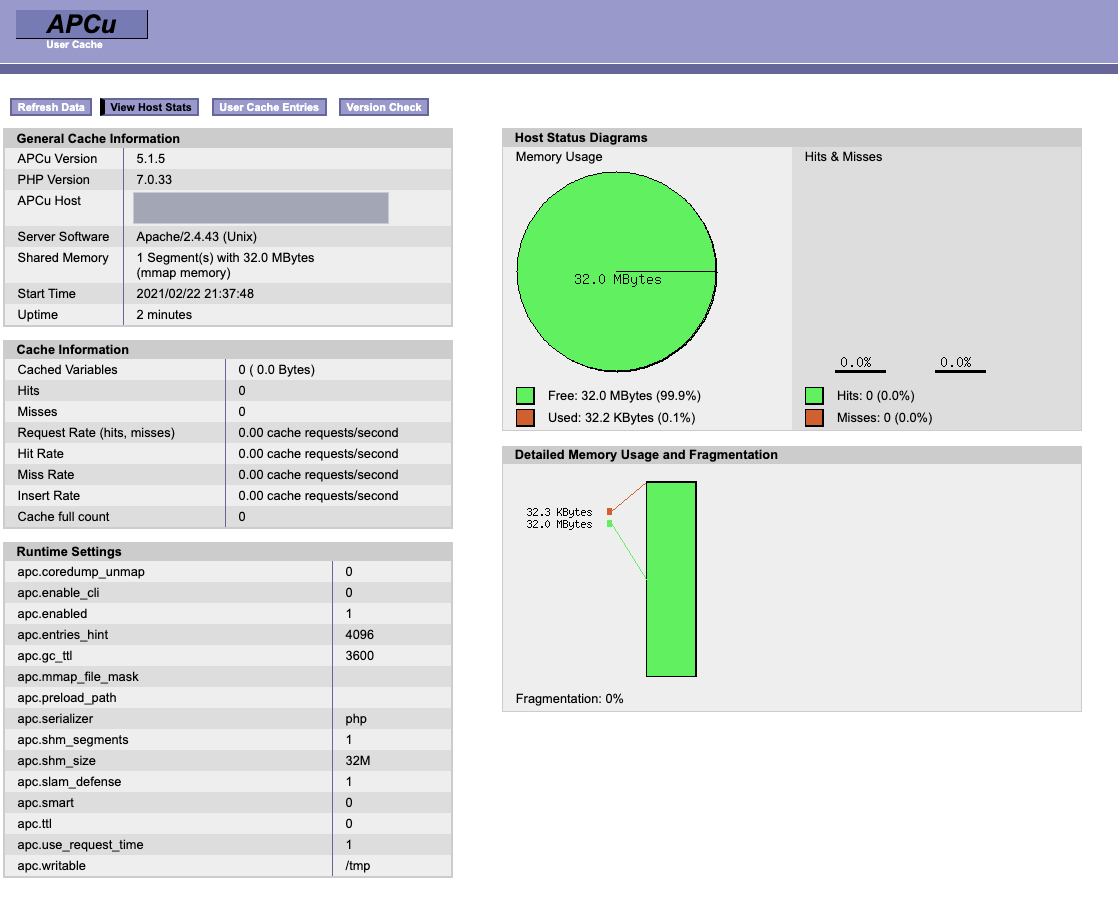Click the green fragmentation bar chart
The width and height of the screenshot is (1118, 922).
point(671,578)
